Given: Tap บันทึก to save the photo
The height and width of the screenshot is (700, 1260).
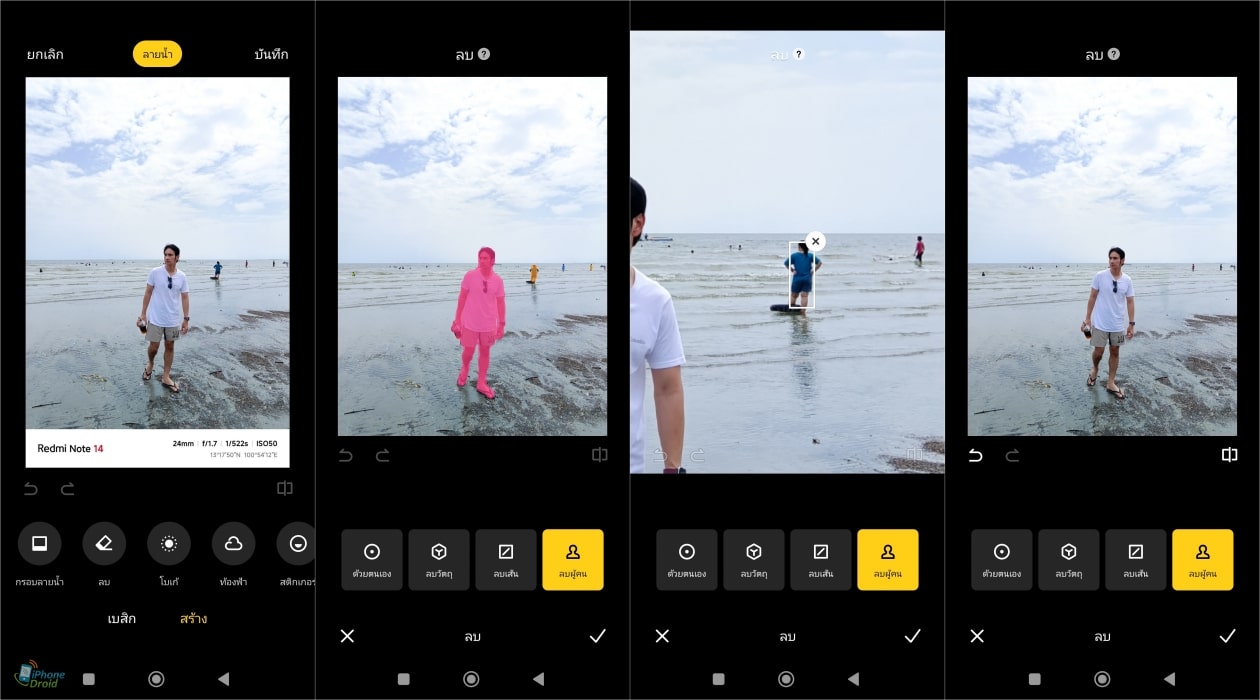Looking at the screenshot, I should pos(271,55).
